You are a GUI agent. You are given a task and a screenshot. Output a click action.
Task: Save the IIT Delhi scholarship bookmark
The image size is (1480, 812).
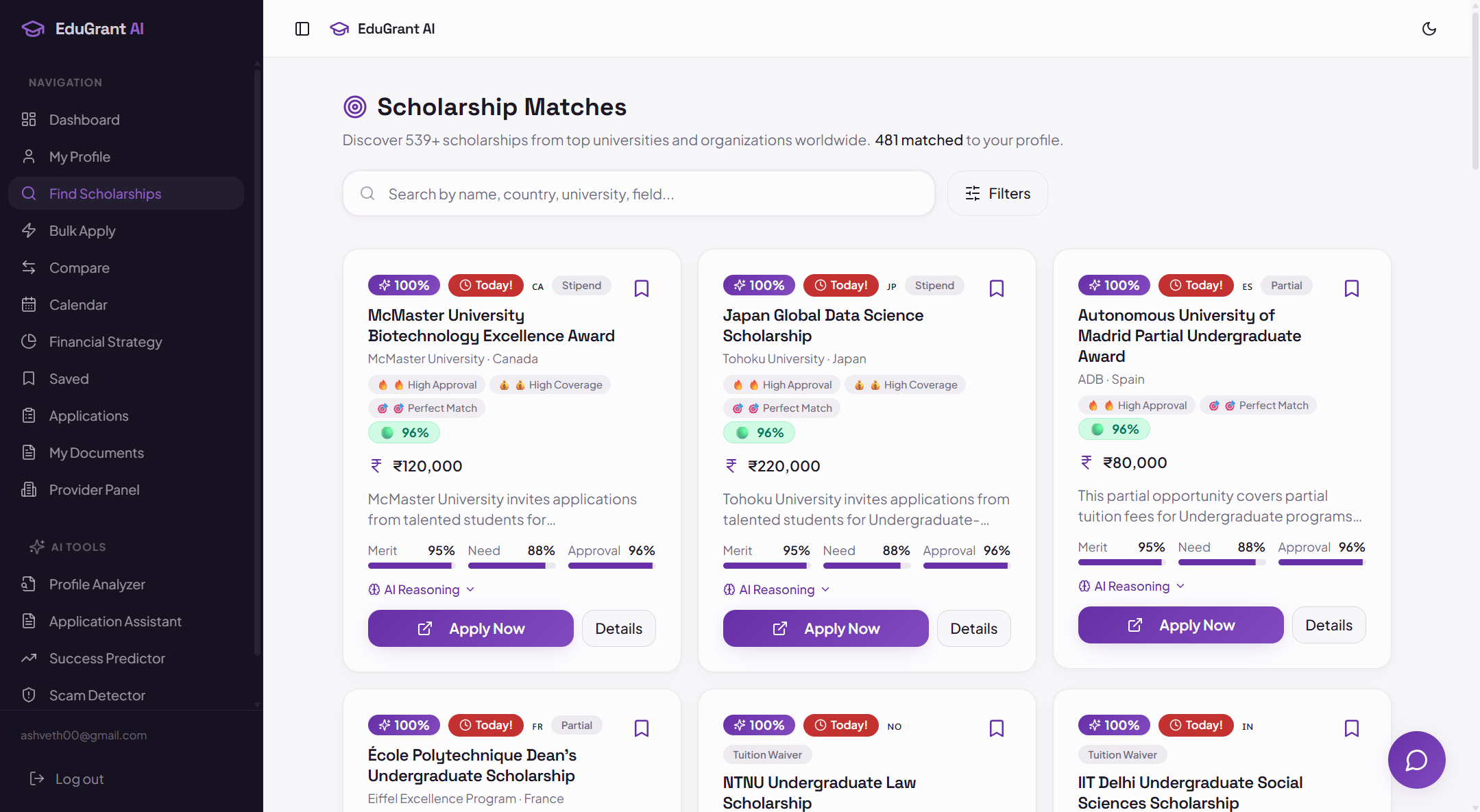(1352, 728)
